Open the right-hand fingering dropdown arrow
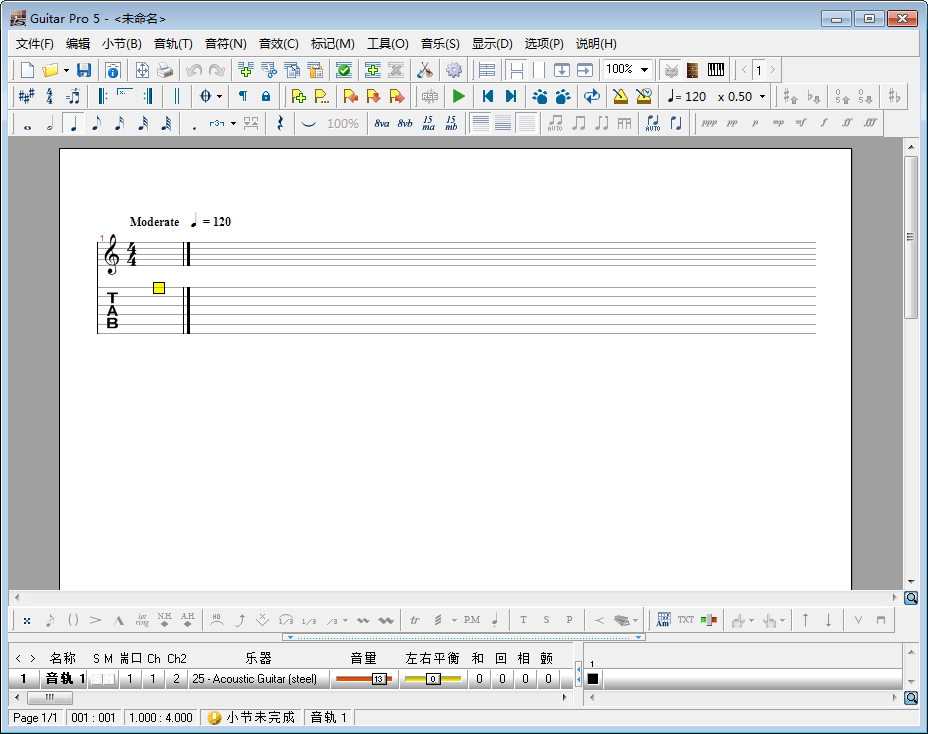Screen dimensions: 928x734 pyautogui.click(x=782, y=620)
